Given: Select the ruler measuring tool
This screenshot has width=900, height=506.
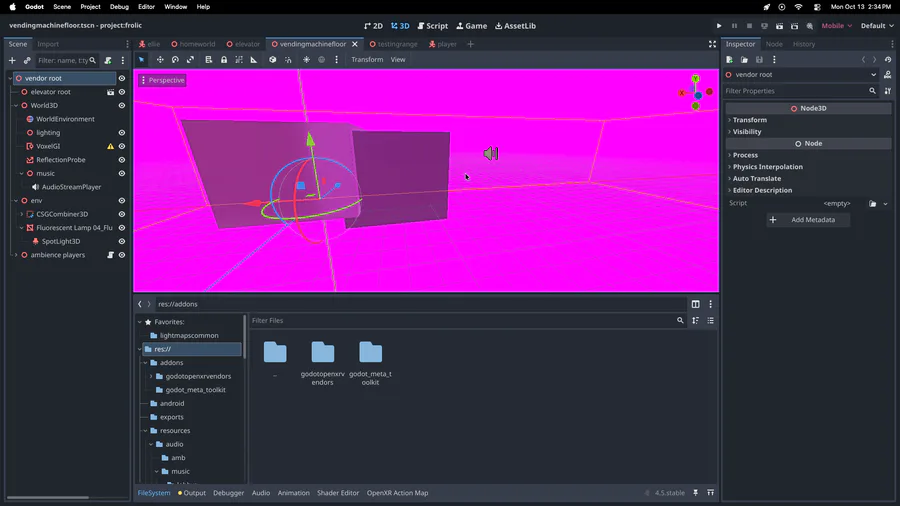Looking at the screenshot, I should [x=254, y=60].
